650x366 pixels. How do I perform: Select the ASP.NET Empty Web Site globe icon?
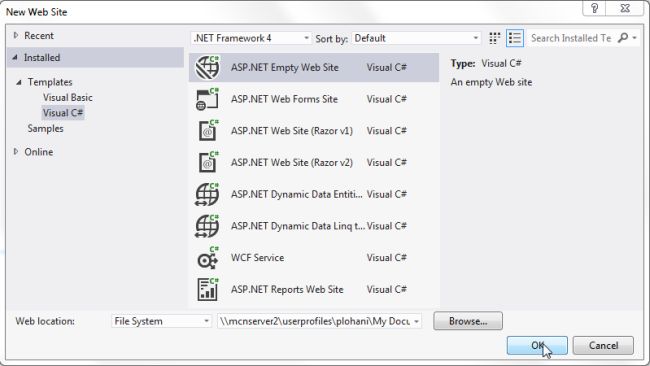207,67
